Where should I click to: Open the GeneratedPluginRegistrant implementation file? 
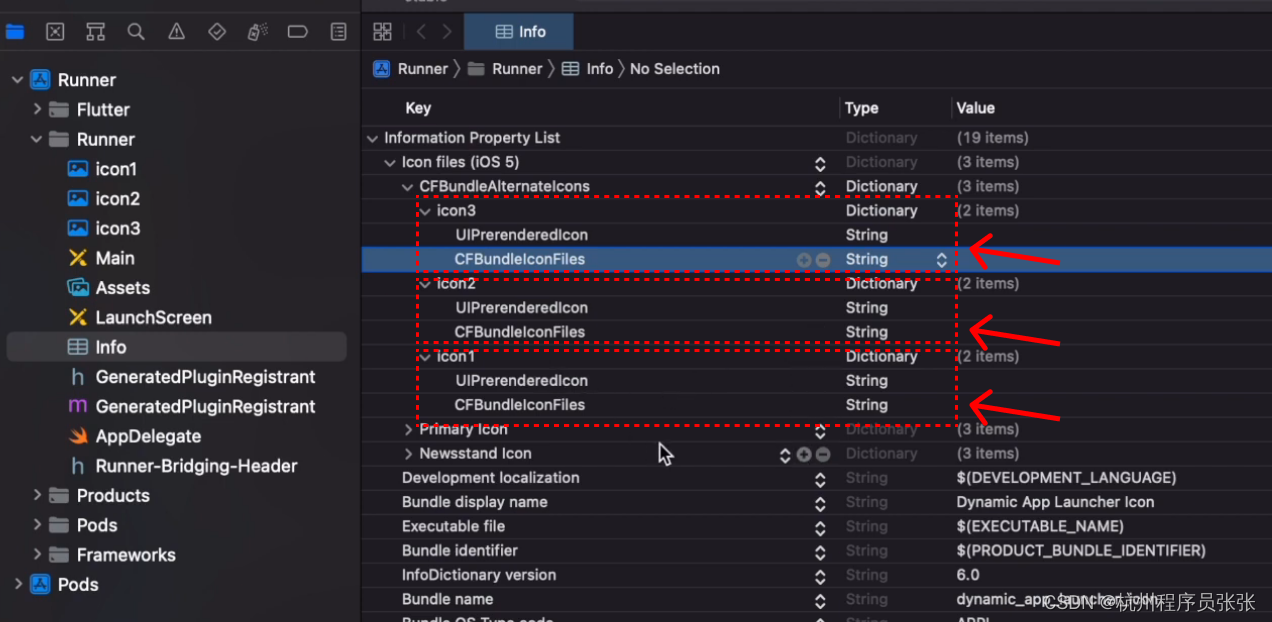tap(191, 406)
